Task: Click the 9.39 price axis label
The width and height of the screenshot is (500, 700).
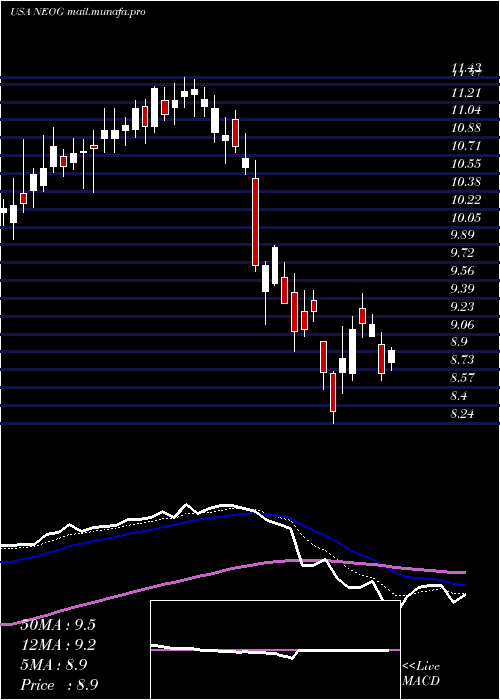Action: click(462, 289)
